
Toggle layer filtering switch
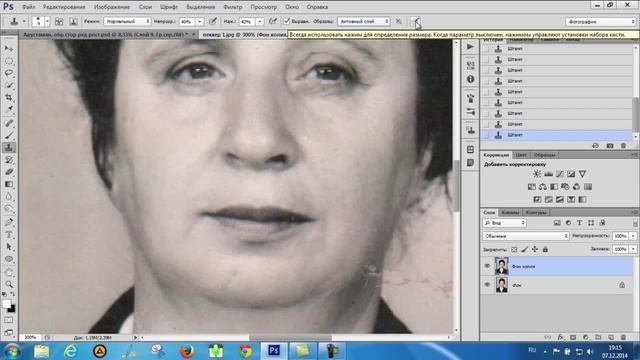point(635,223)
